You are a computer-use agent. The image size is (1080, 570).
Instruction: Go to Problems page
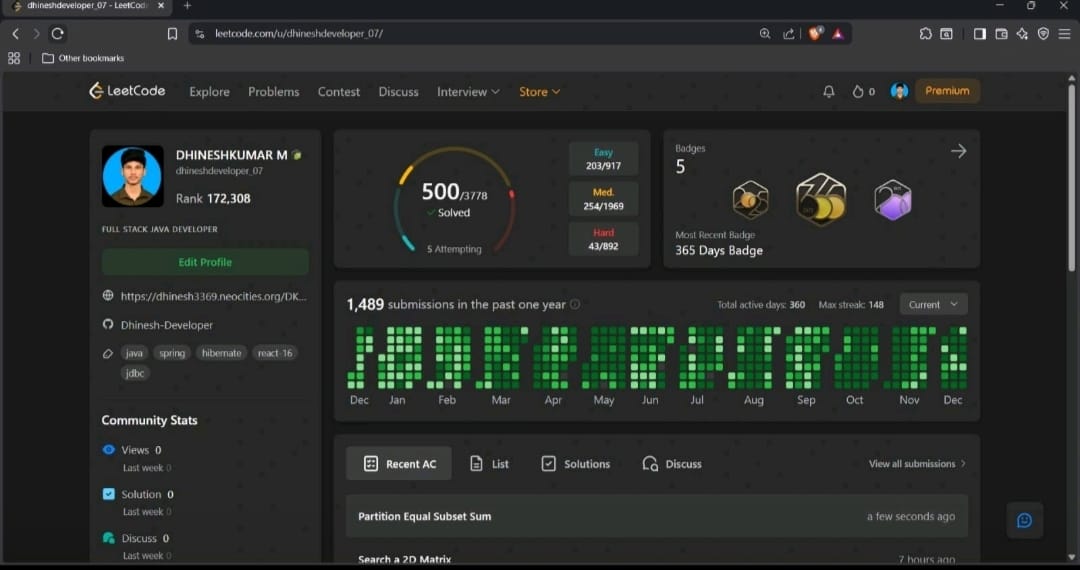coord(273,92)
